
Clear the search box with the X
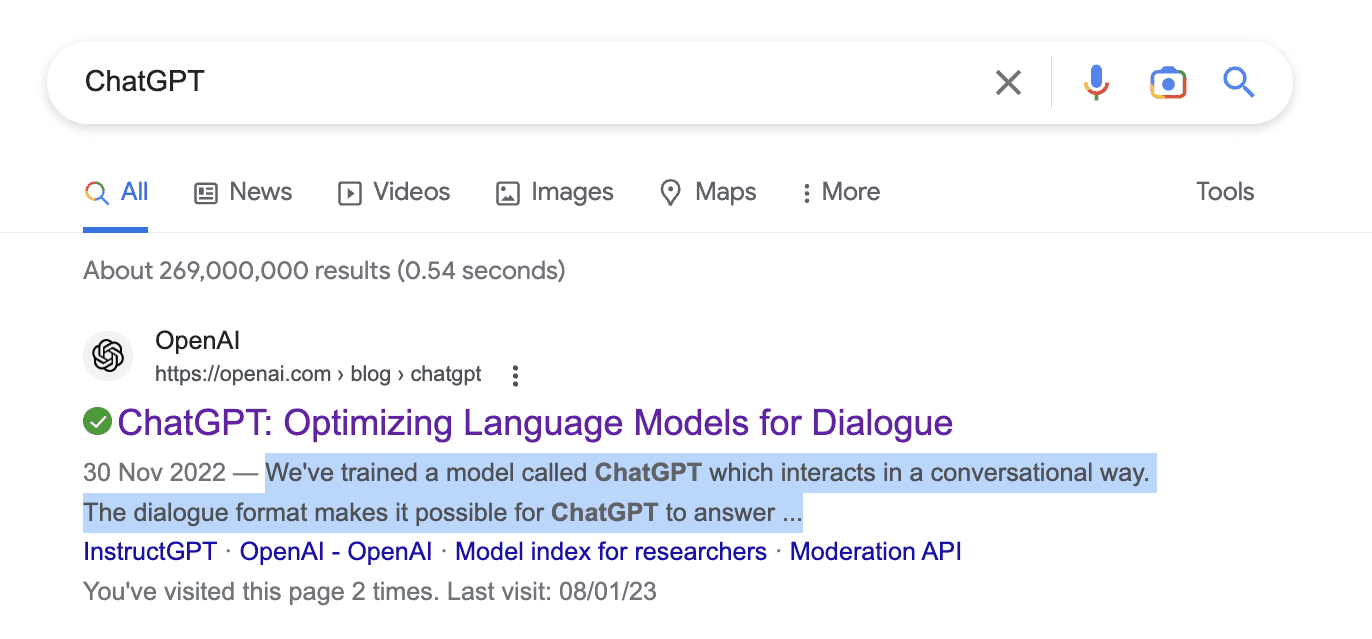click(x=1008, y=83)
